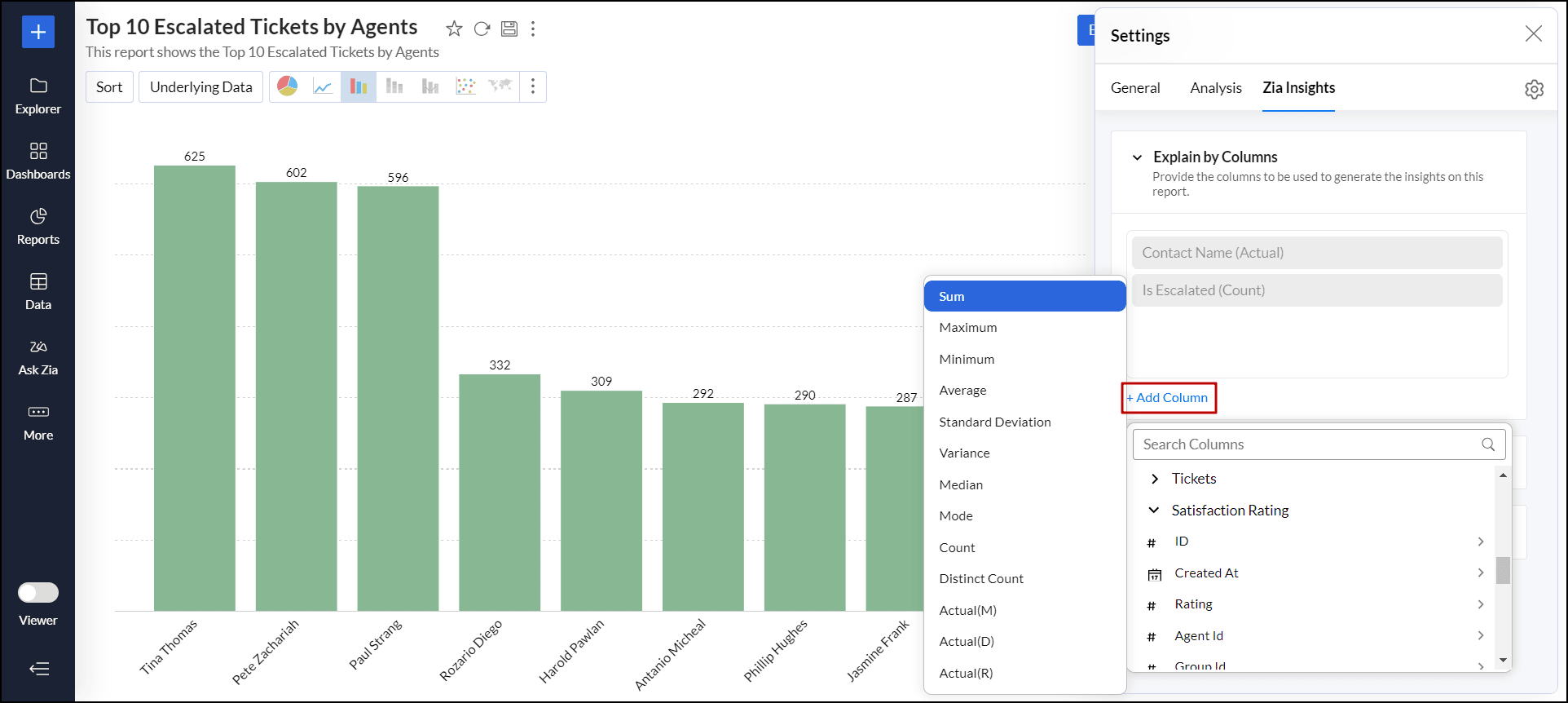This screenshot has width=1568, height=703.
Task: Collapse the Explain by Columns section
Action: (x=1137, y=157)
